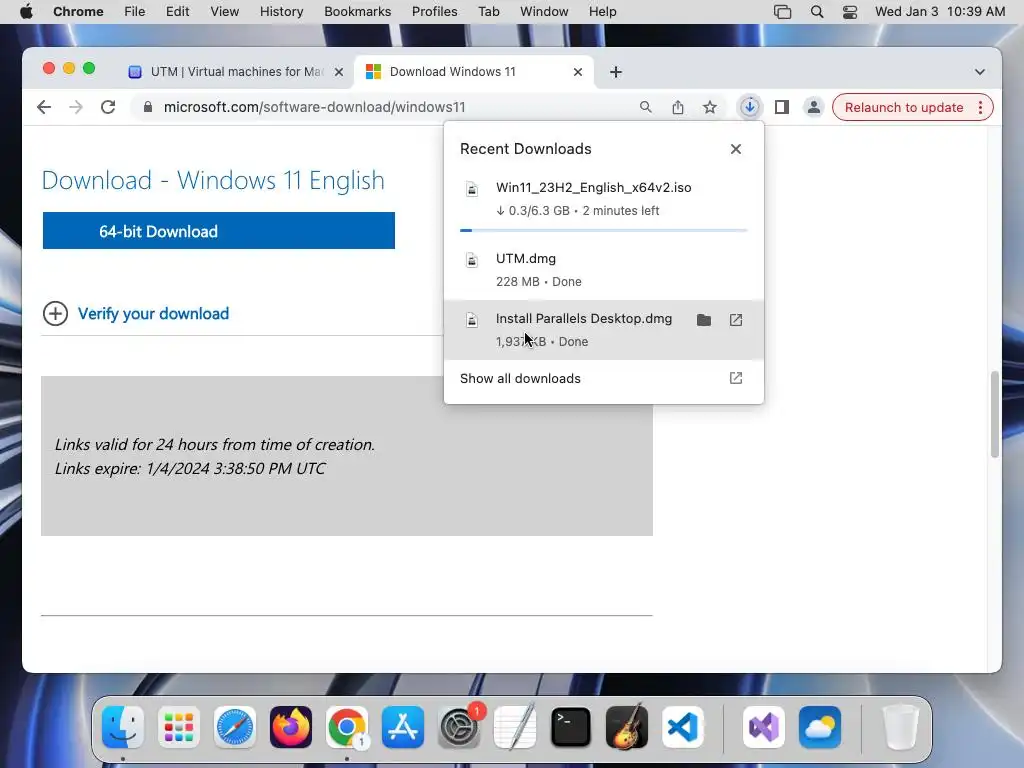Open the side panel icon
1024x768 pixels.
(x=782, y=107)
